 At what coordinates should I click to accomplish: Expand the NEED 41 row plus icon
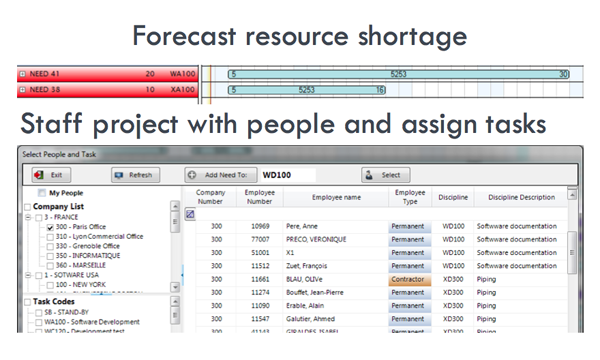click(23, 74)
